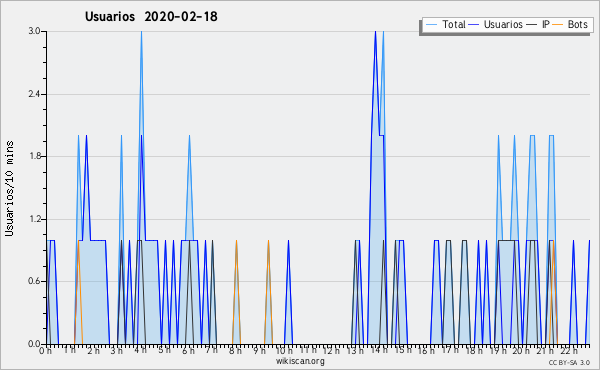This screenshot has width=600, height=370.
Task: Select the 'Total' legend entry
Action: pos(445,24)
